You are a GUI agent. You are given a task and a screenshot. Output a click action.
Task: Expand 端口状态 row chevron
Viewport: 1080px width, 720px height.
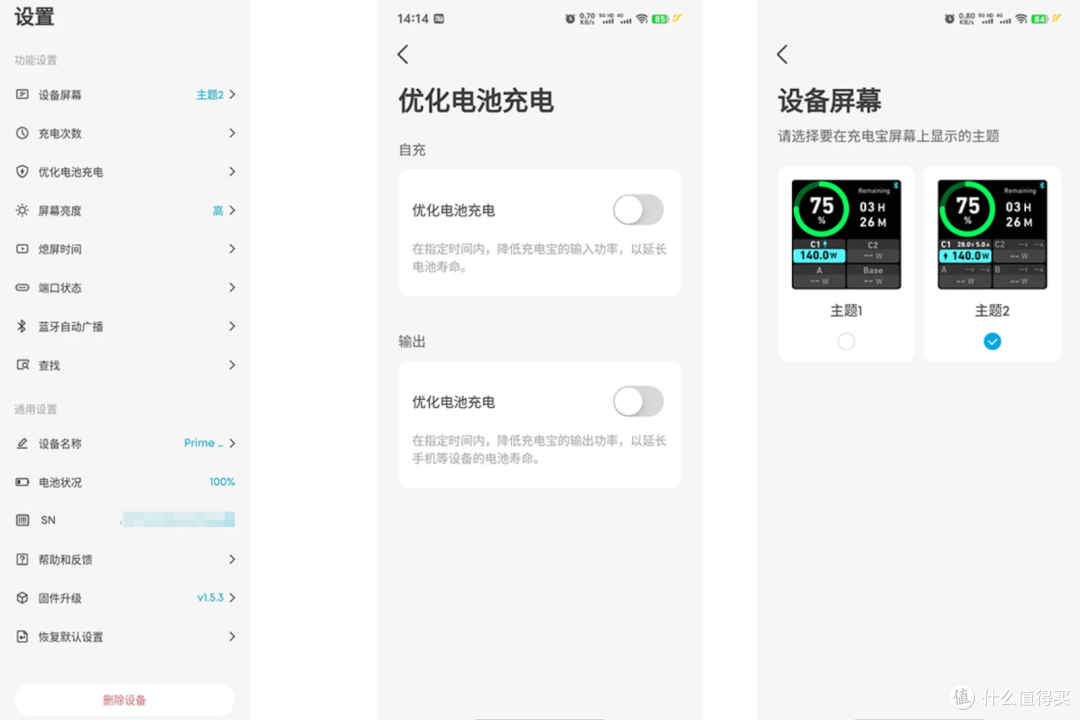pos(232,287)
